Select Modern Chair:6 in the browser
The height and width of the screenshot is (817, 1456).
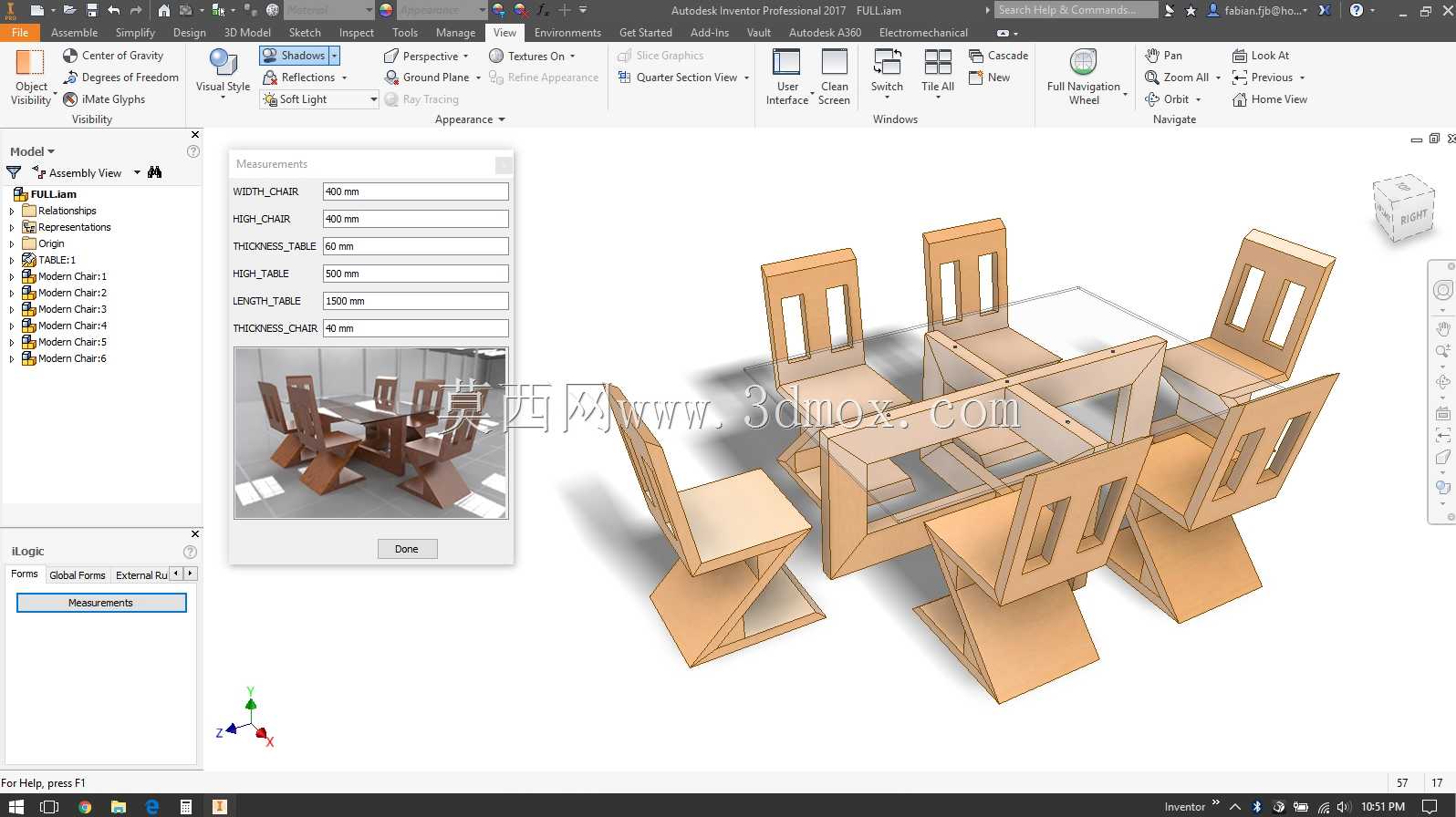[72, 358]
